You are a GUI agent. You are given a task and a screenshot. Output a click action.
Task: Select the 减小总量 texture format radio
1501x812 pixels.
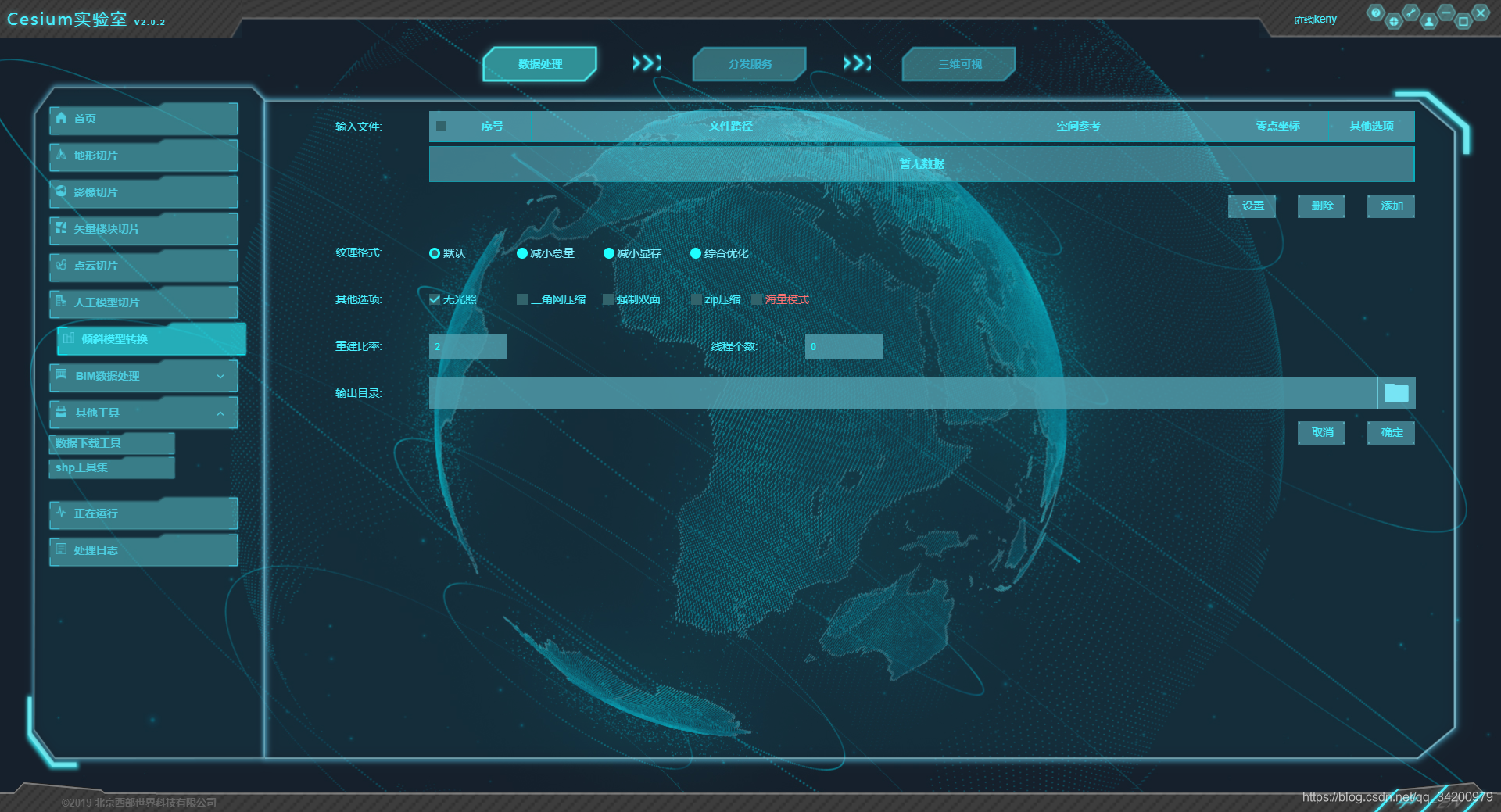(522, 253)
